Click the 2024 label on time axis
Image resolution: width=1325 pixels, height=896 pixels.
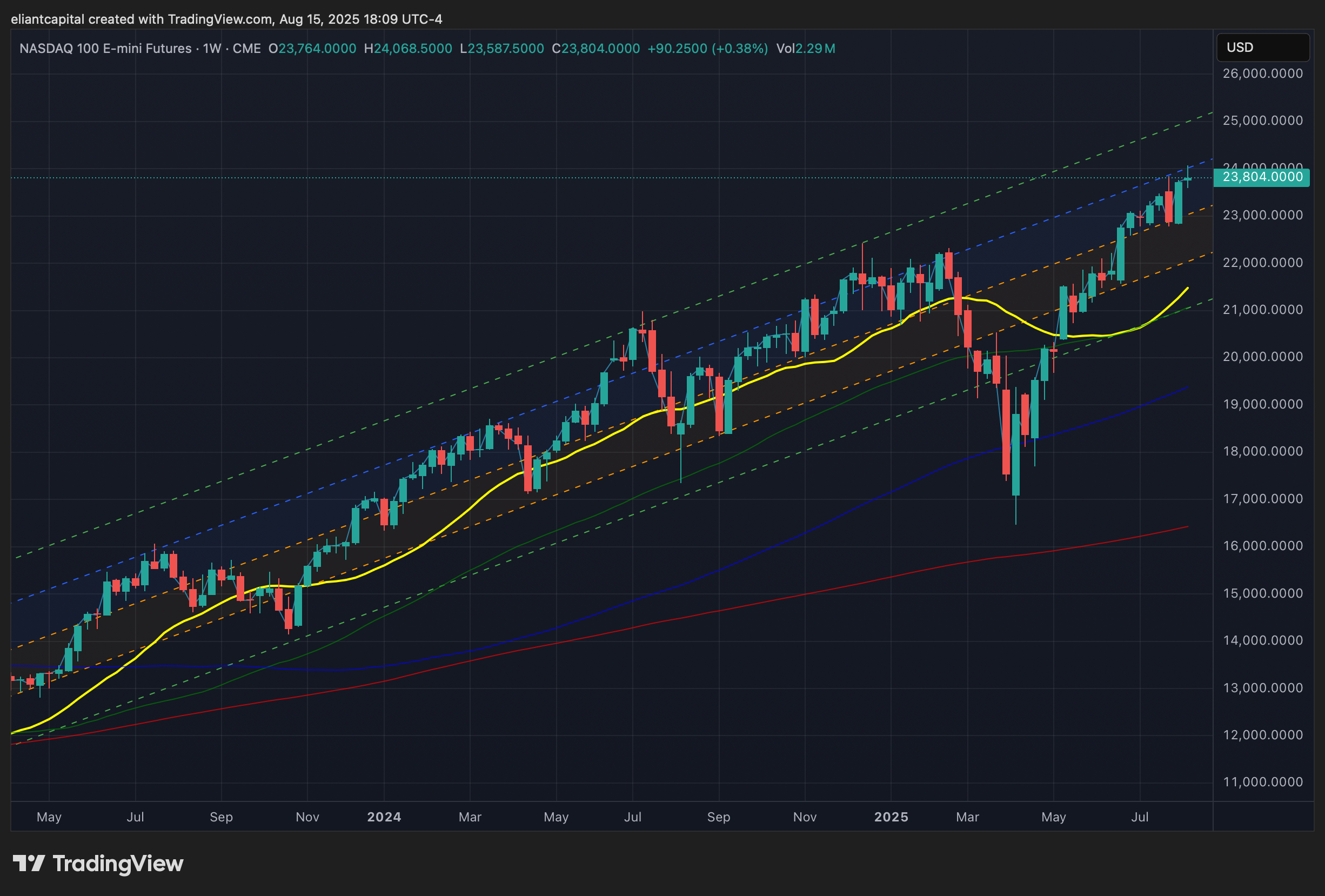click(384, 817)
